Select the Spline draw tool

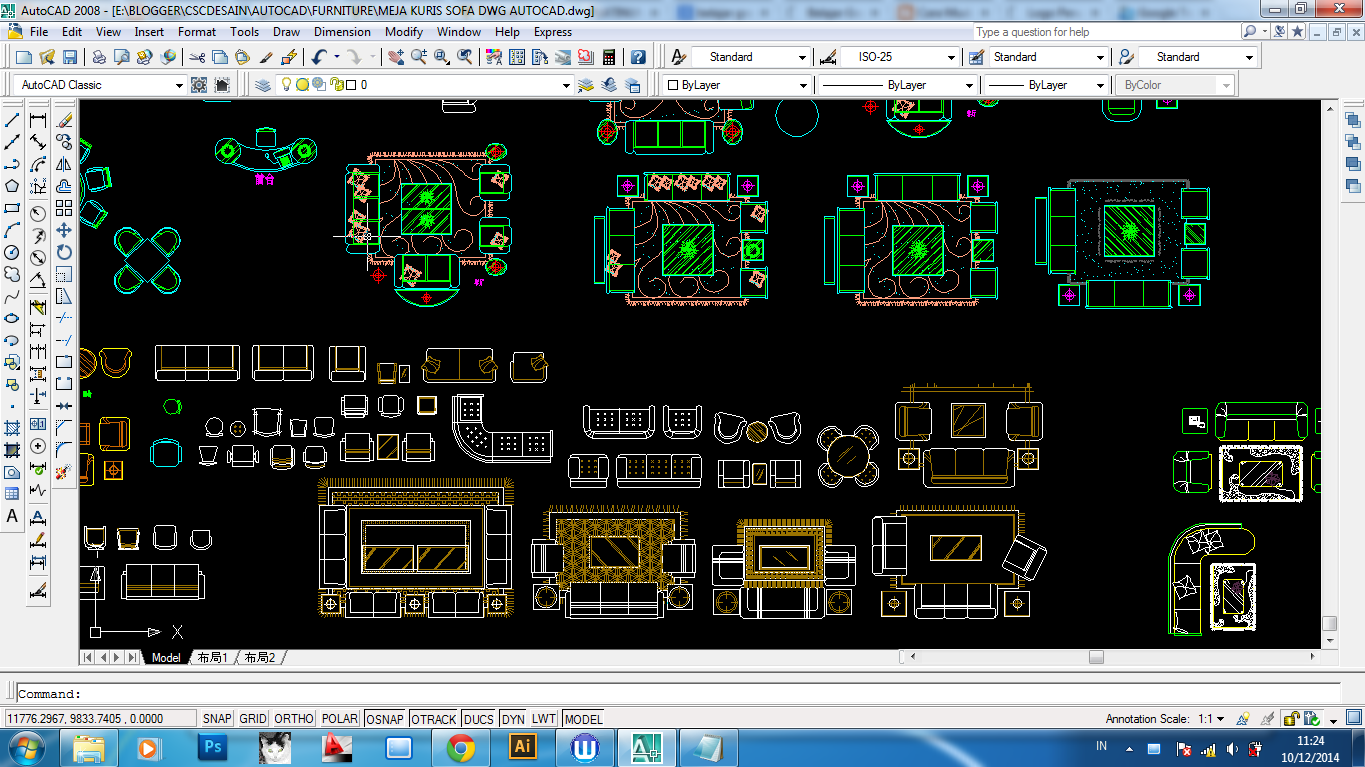pos(12,296)
